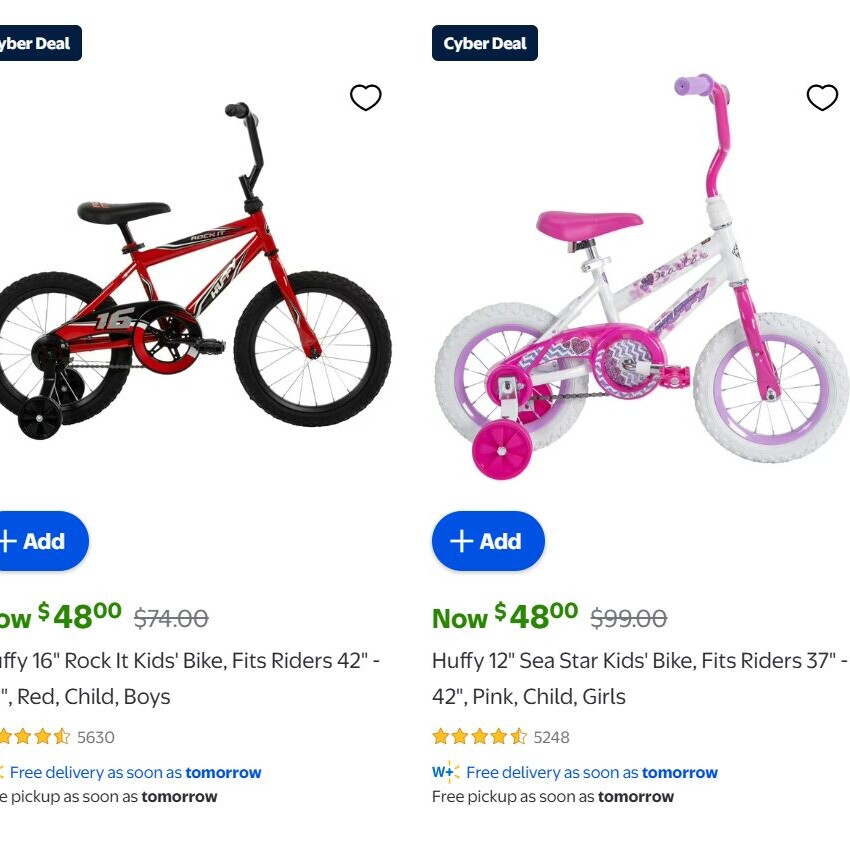Screen dimensions: 850x850
Task: Add Huffy 12" Sea Star bike to cart
Action: click(488, 541)
